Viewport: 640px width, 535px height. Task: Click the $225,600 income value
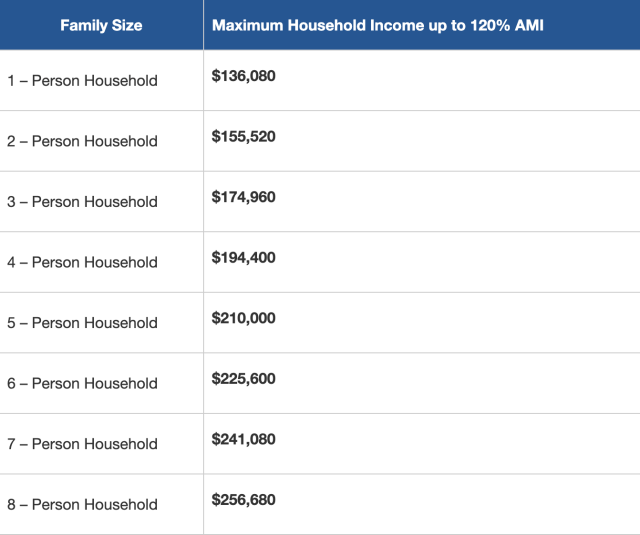[x=243, y=378]
